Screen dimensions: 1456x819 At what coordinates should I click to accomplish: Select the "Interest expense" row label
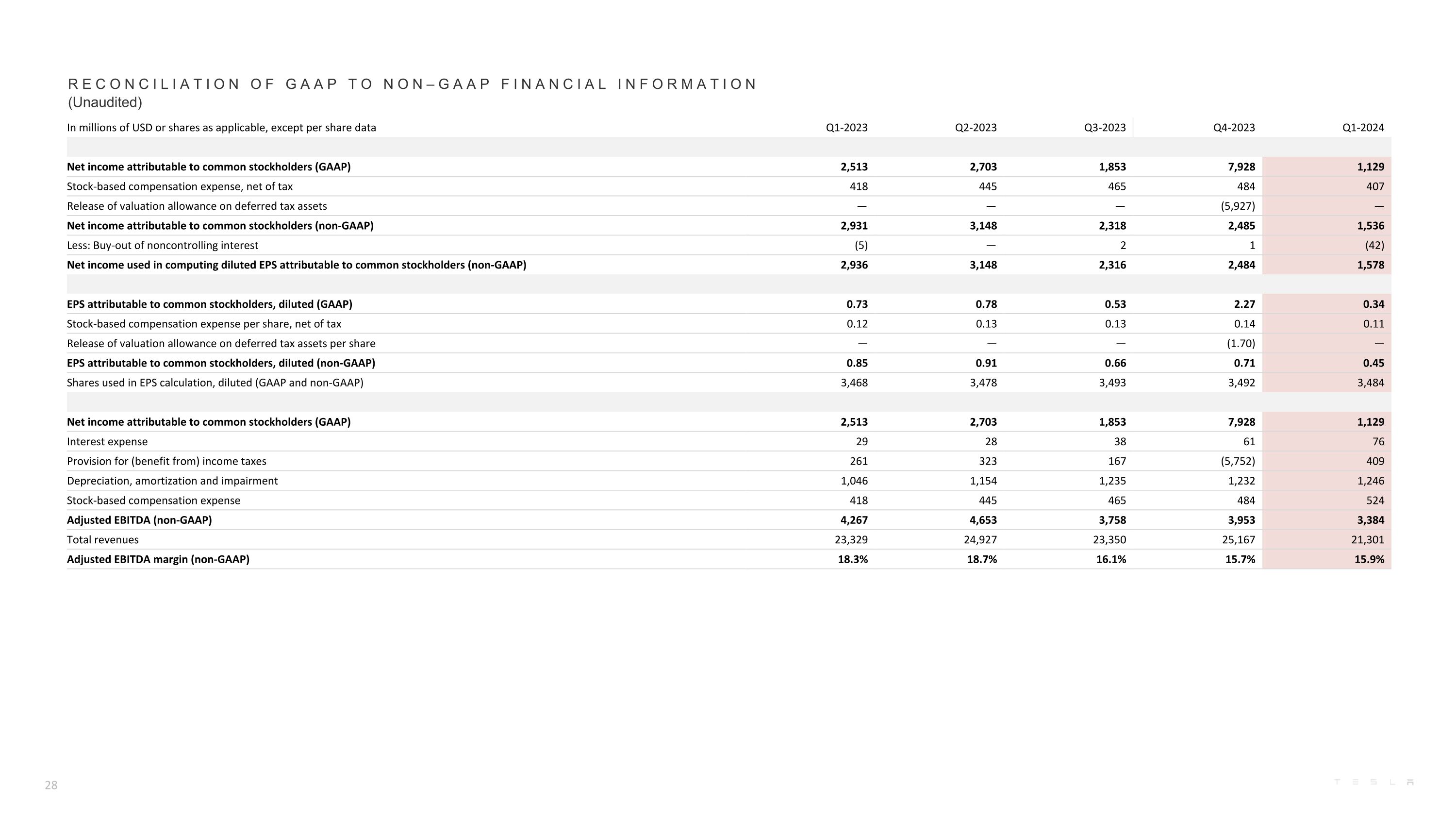tap(107, 442)
